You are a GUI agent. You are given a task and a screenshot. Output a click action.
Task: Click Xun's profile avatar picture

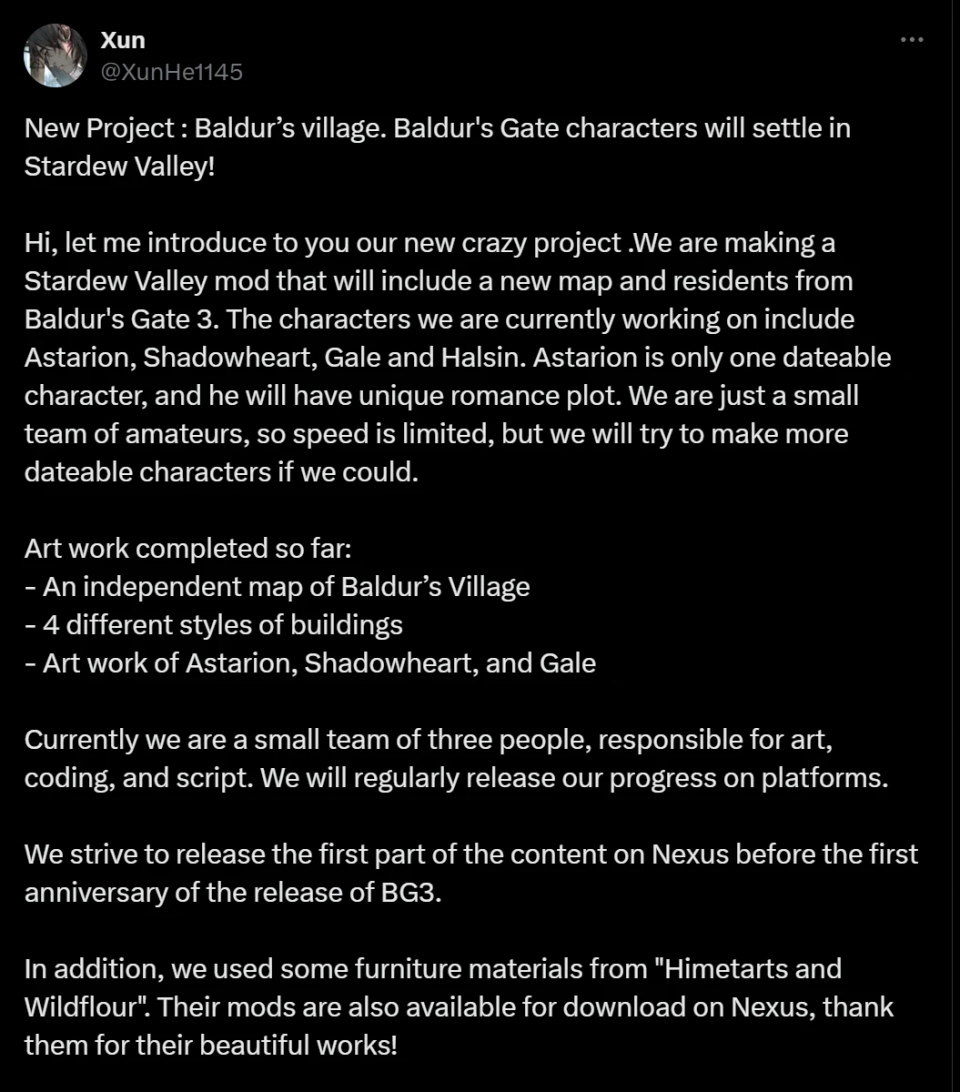[x=55, y=55]
